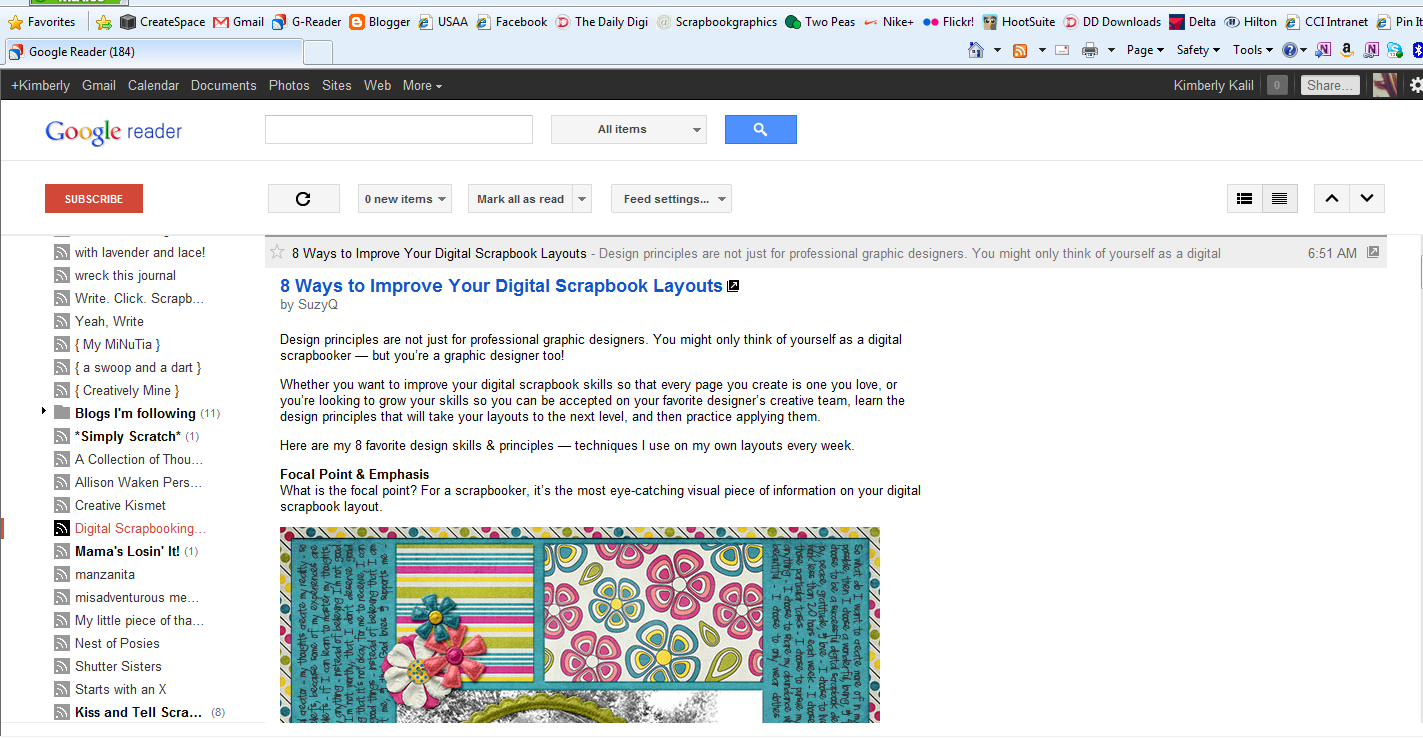Open the Hilton favorite
1423x738 pixels.
[1251, 21]
